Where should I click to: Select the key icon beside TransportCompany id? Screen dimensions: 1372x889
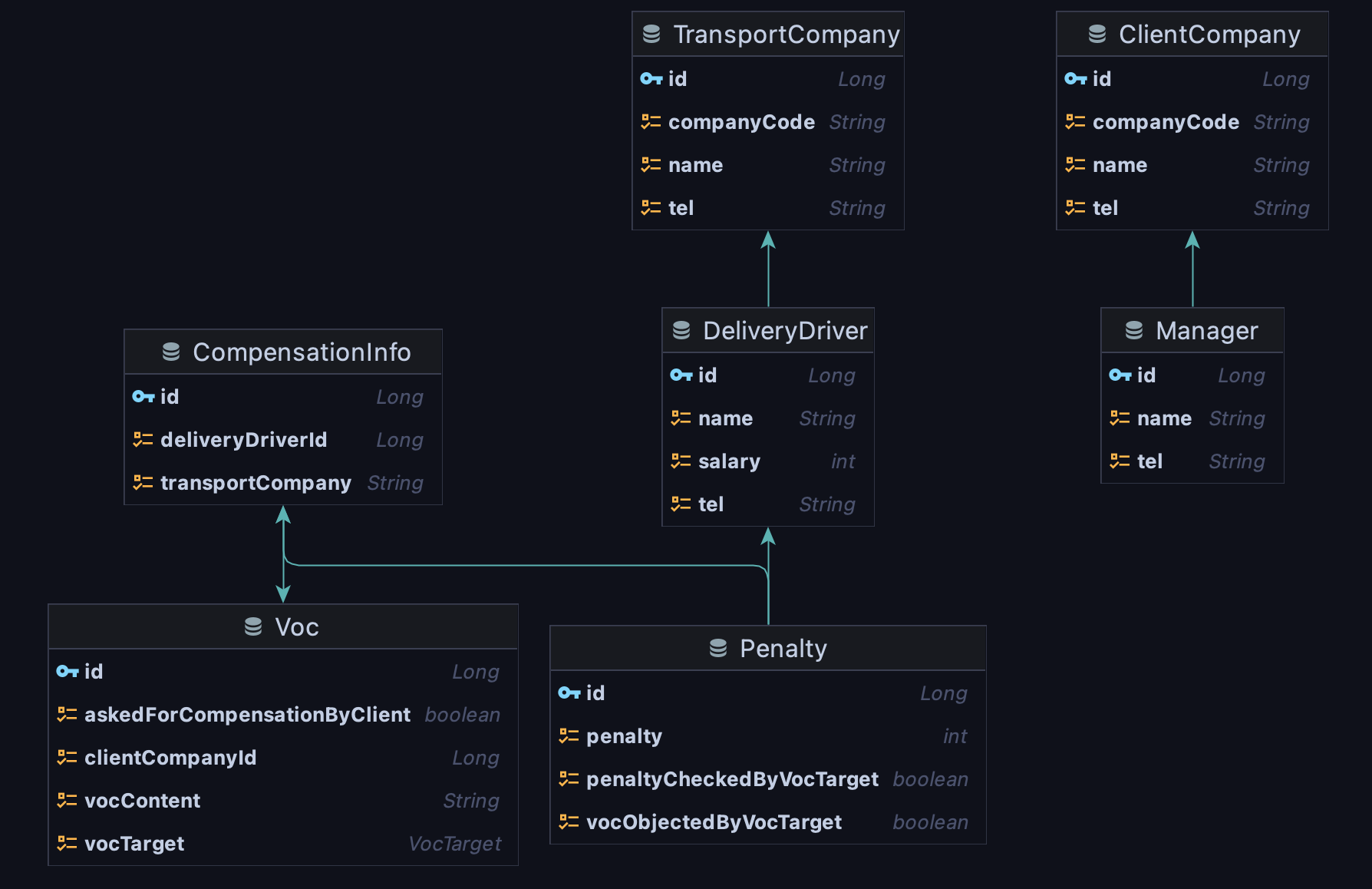[651, 78]
